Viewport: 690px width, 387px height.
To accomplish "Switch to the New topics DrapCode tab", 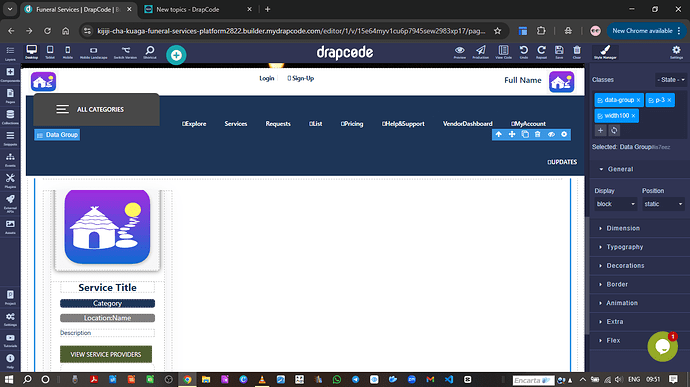I will [198, 9].
